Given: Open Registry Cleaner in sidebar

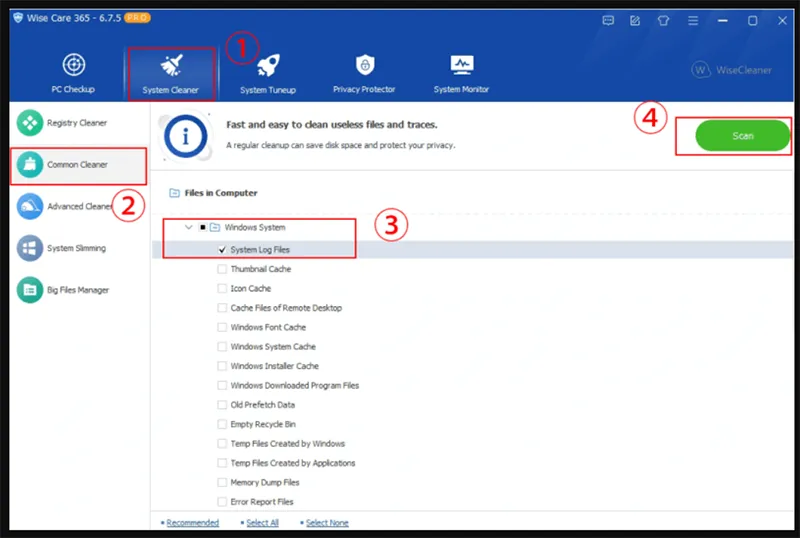Looking at the screenshot, I should coord(79,123).
